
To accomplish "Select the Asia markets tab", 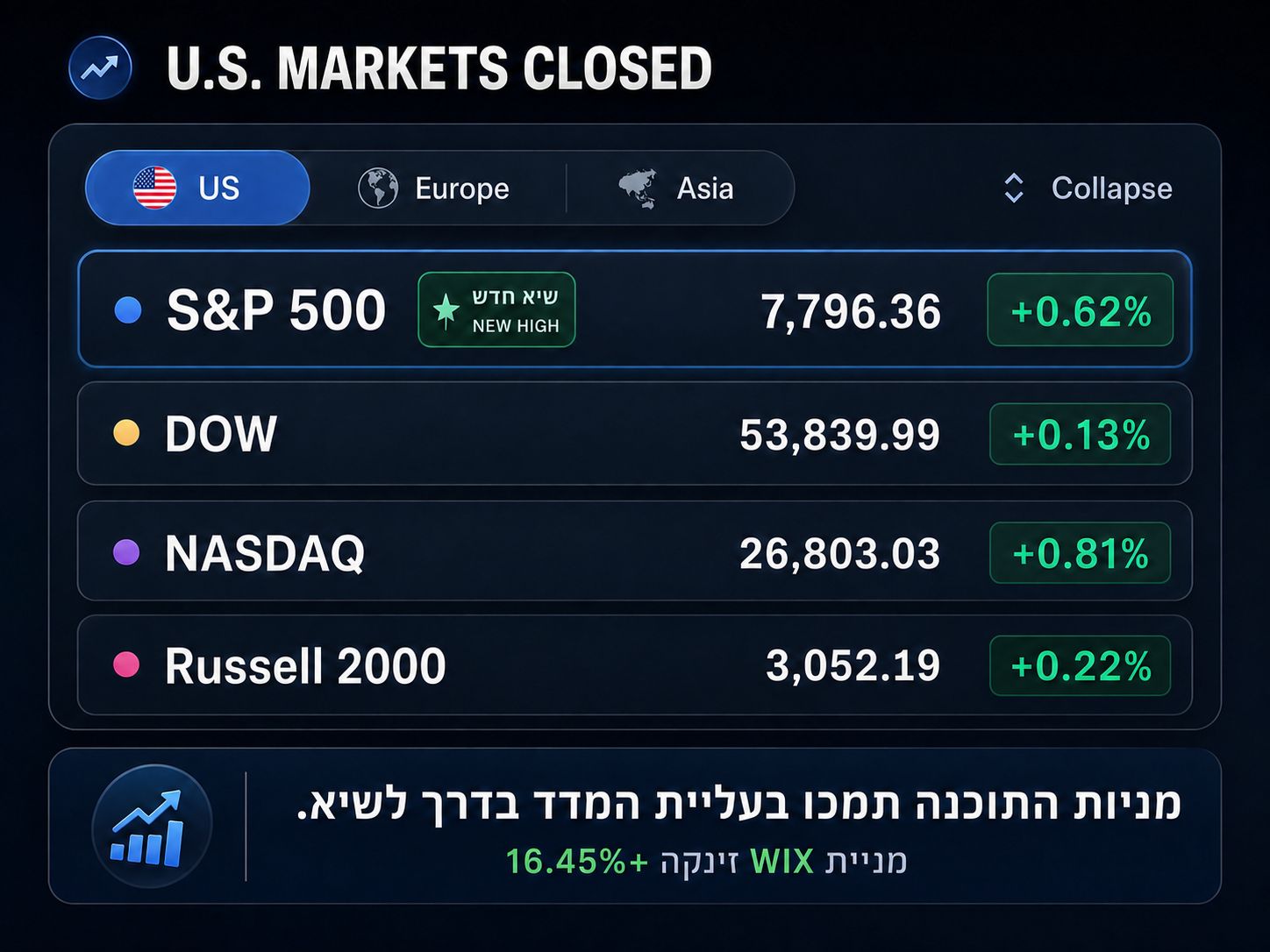I will point(677,188).
